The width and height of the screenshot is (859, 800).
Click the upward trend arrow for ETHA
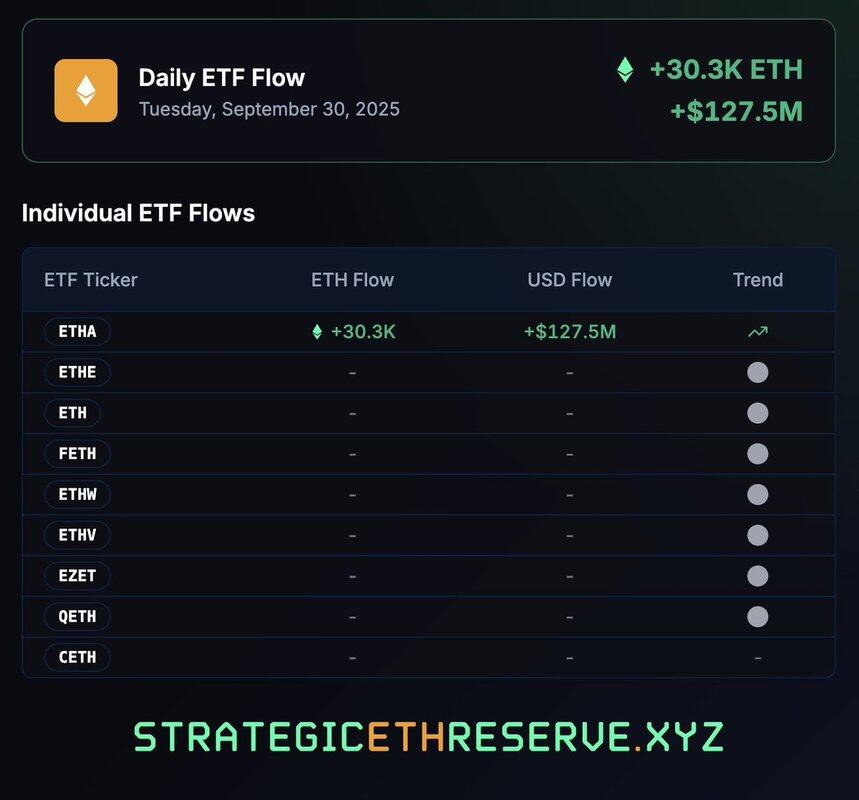(x=757, y=332)
